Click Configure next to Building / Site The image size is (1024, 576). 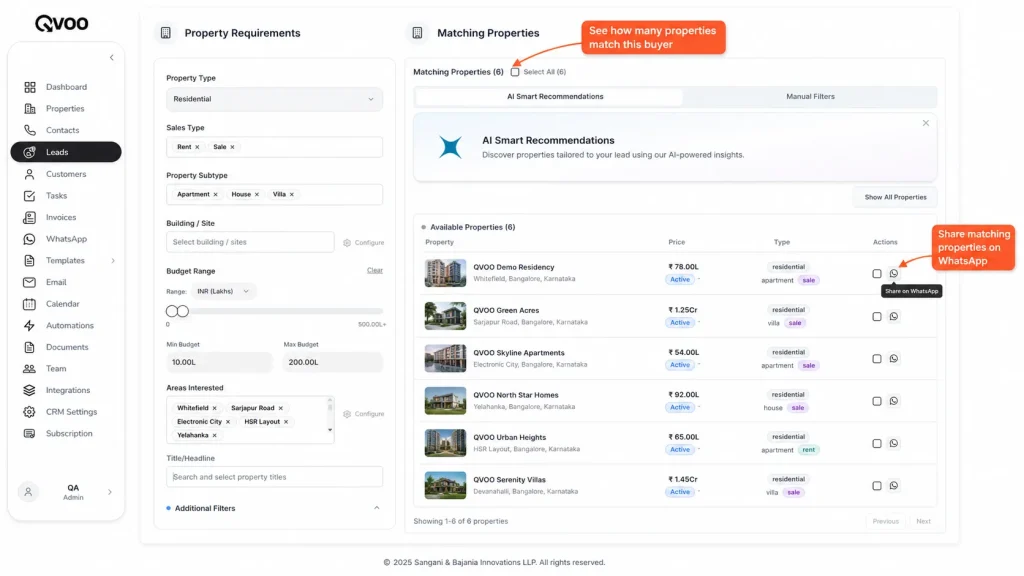coord(364,243)
